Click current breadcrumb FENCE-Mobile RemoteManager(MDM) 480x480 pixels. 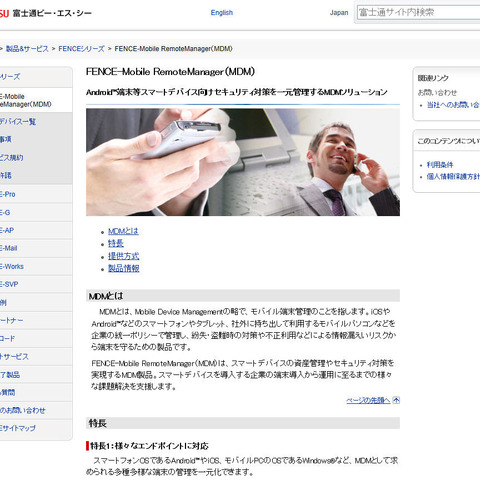pyautogui.click(x=173, y=49)
